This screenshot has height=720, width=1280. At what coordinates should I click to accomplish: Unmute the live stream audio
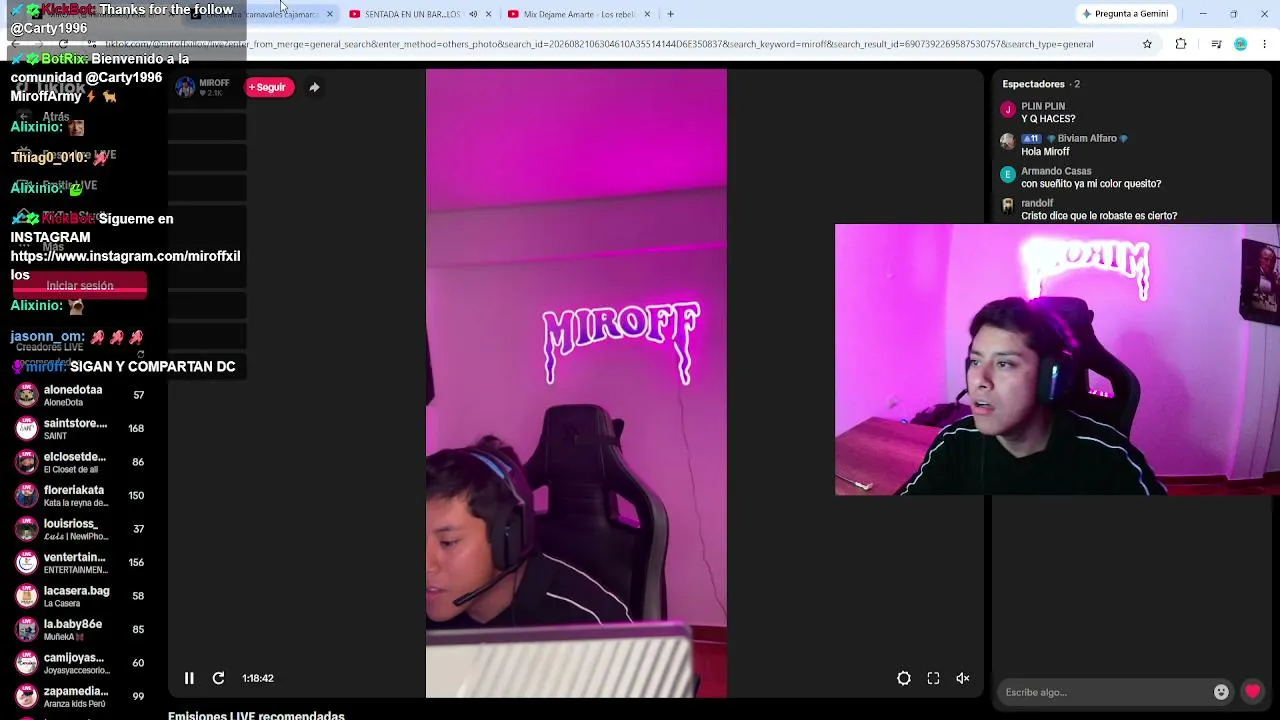click(963, 678)
